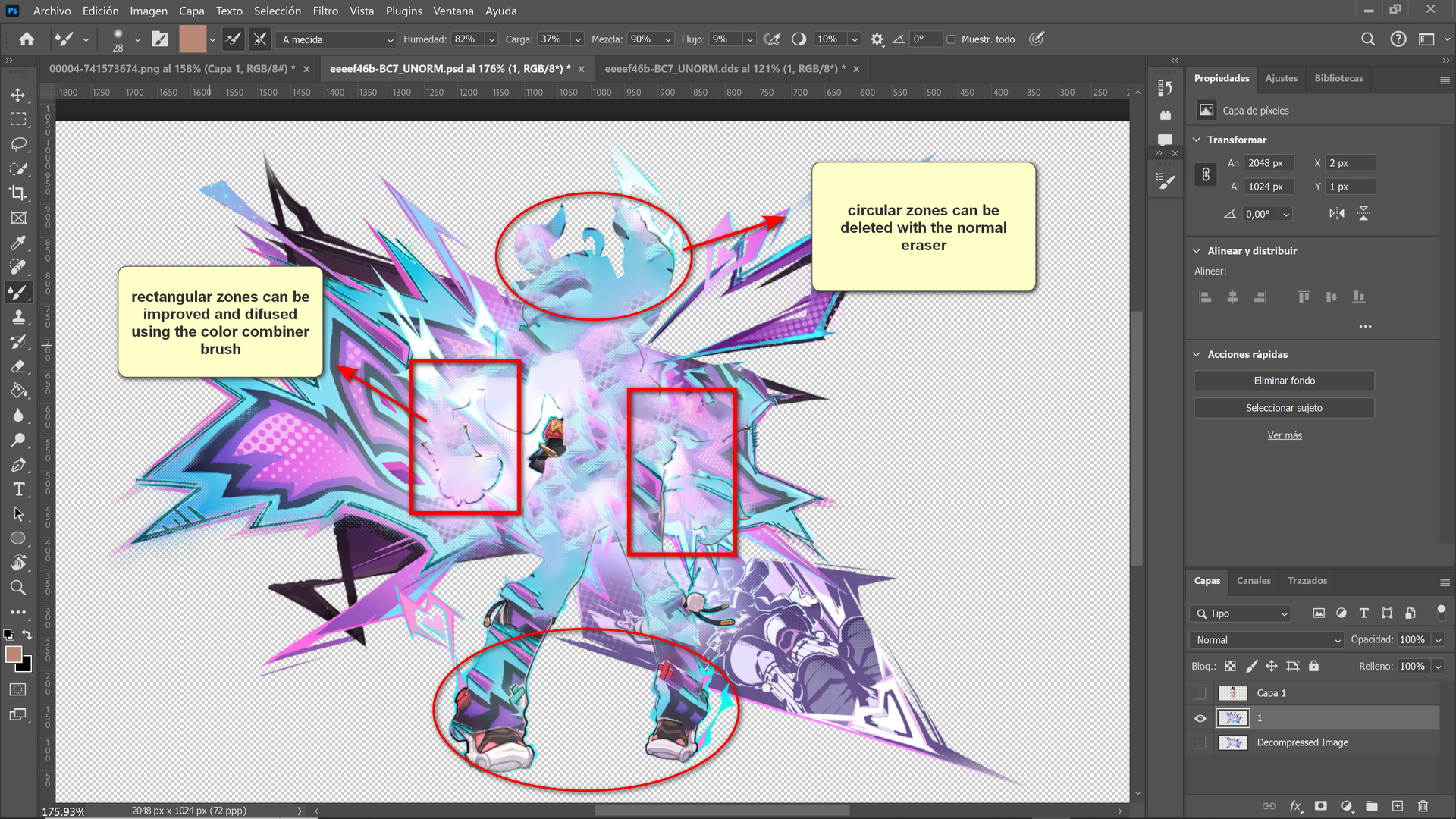The image size is (1456, 819).
Task: Open the Ver más link
Action: [x=1285, y=435]
